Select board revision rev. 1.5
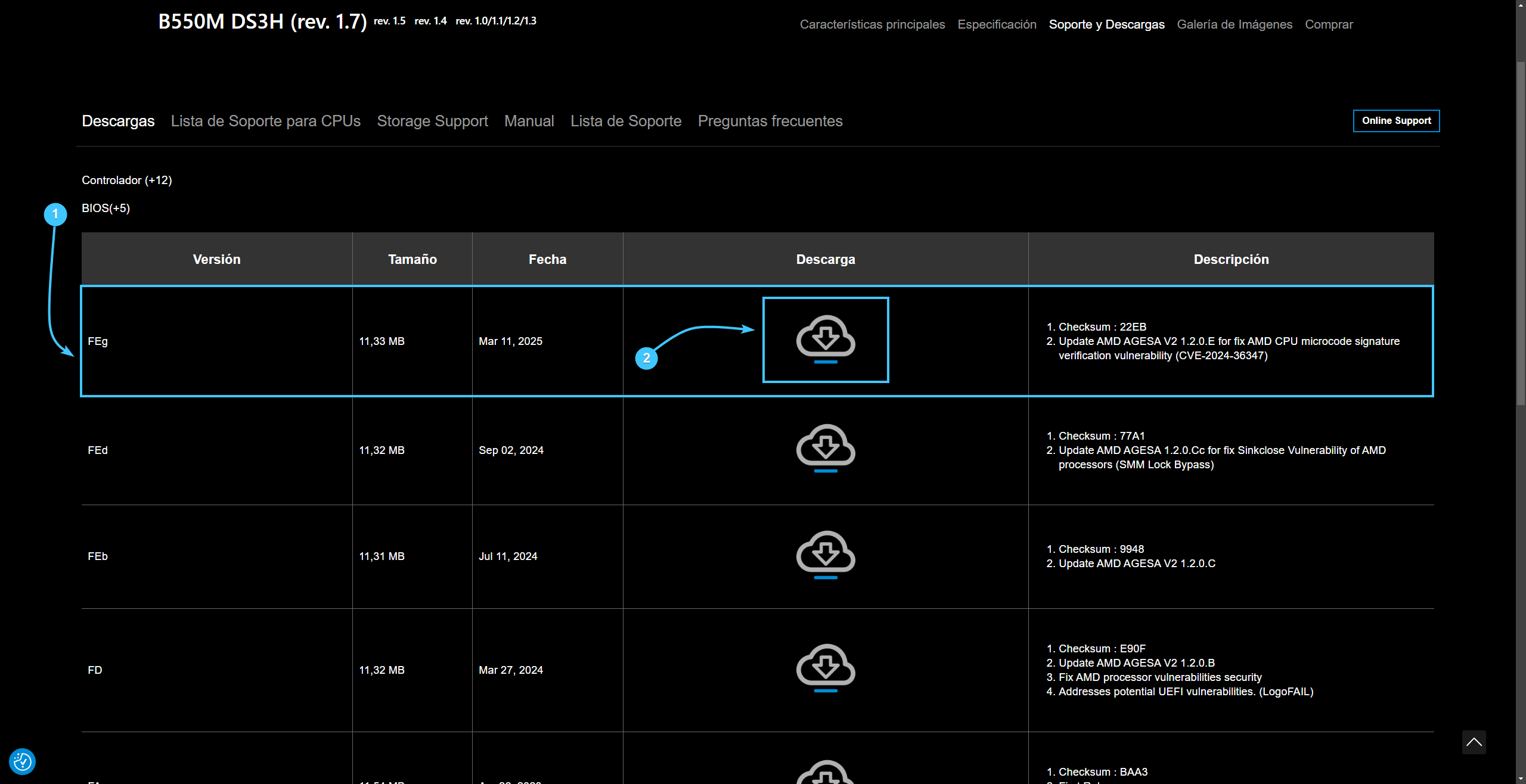 (389, 21)
